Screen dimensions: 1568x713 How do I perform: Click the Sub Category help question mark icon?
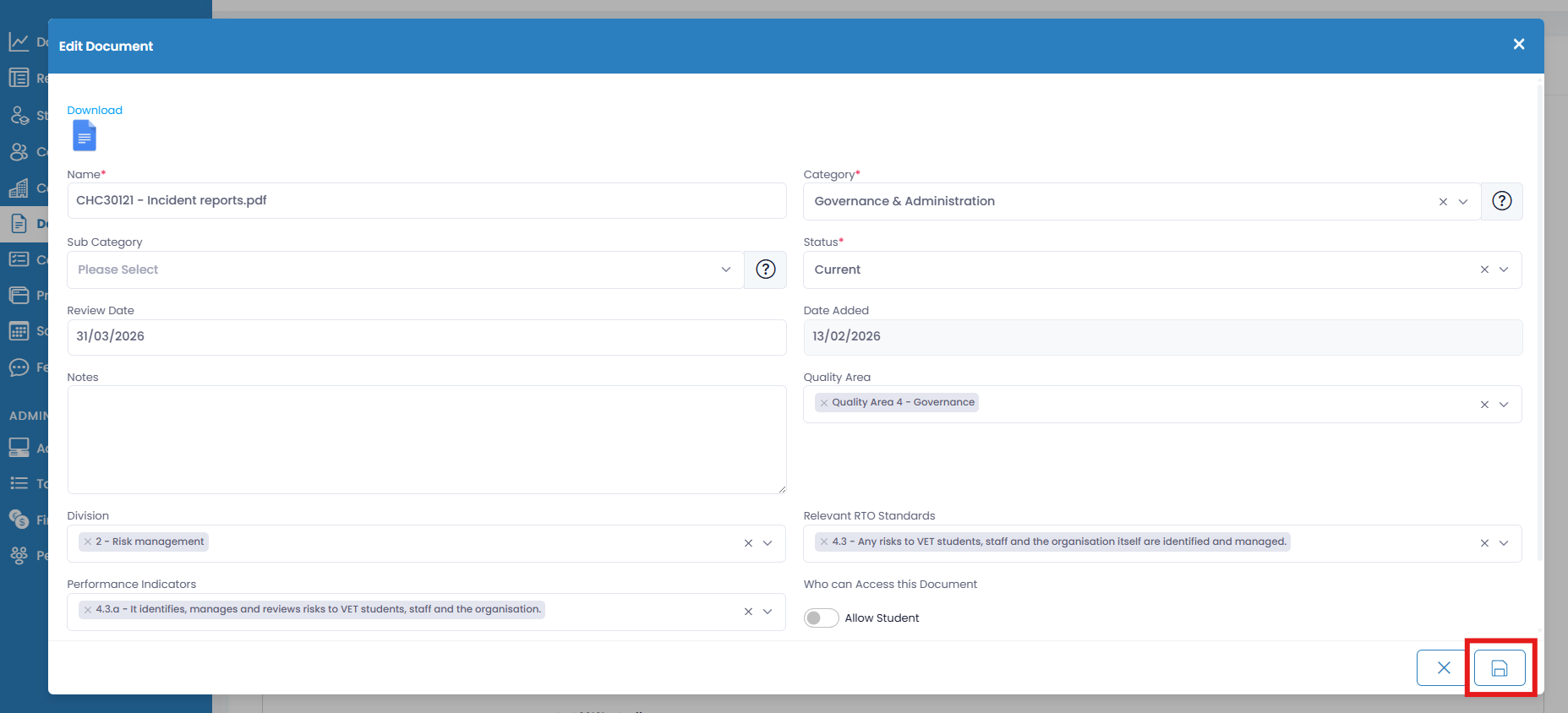click(765, 269)
